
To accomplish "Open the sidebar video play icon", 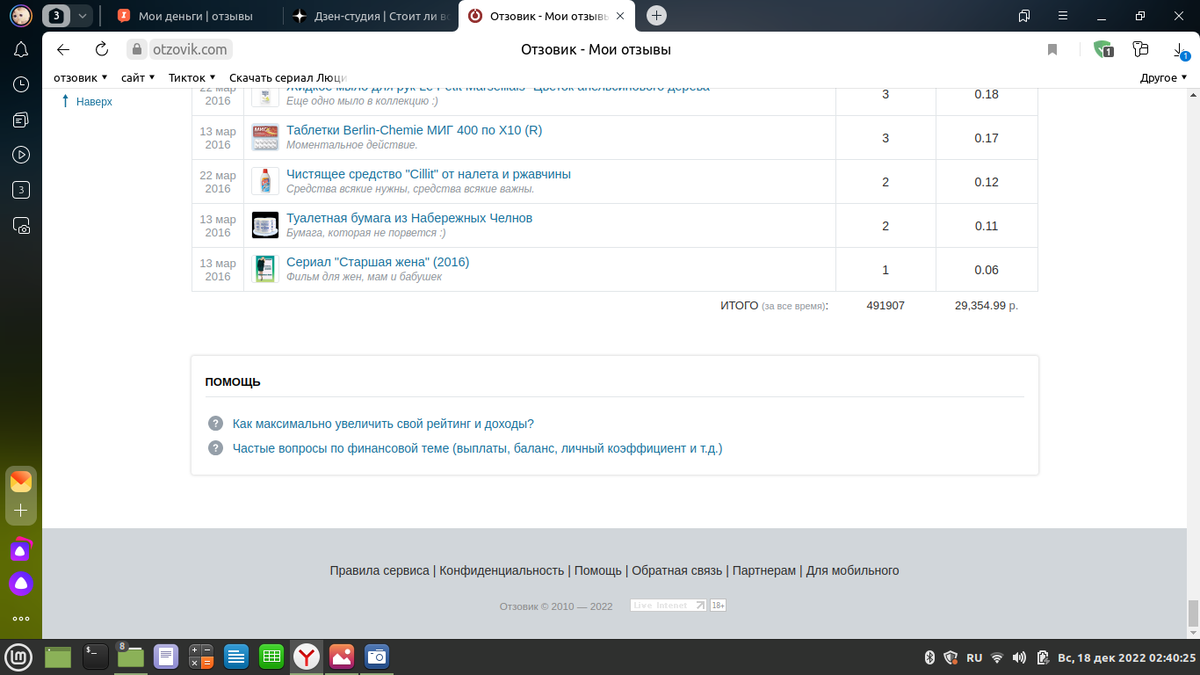I will [x=21, y=155].
